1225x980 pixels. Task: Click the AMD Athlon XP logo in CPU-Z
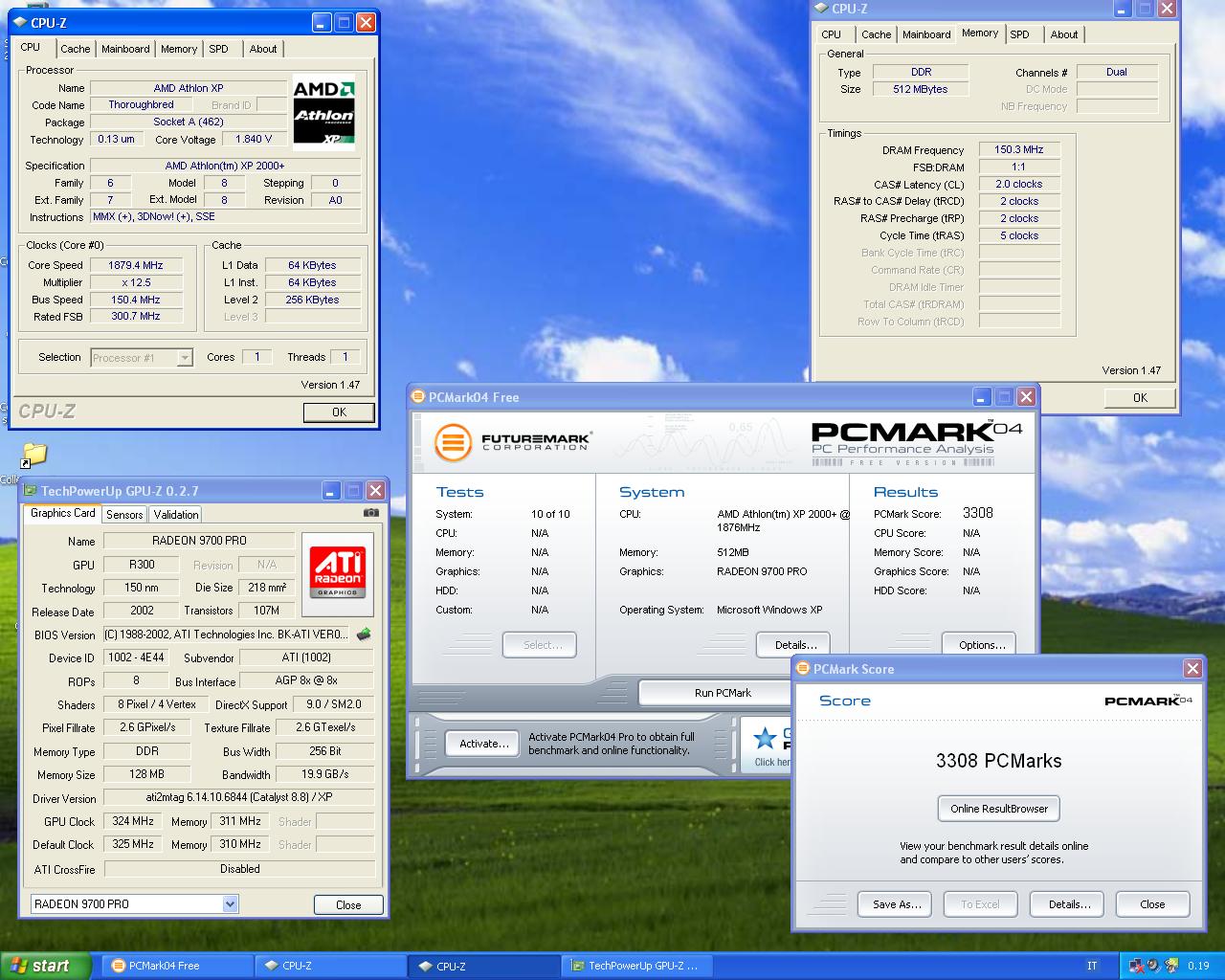[323, 113]
